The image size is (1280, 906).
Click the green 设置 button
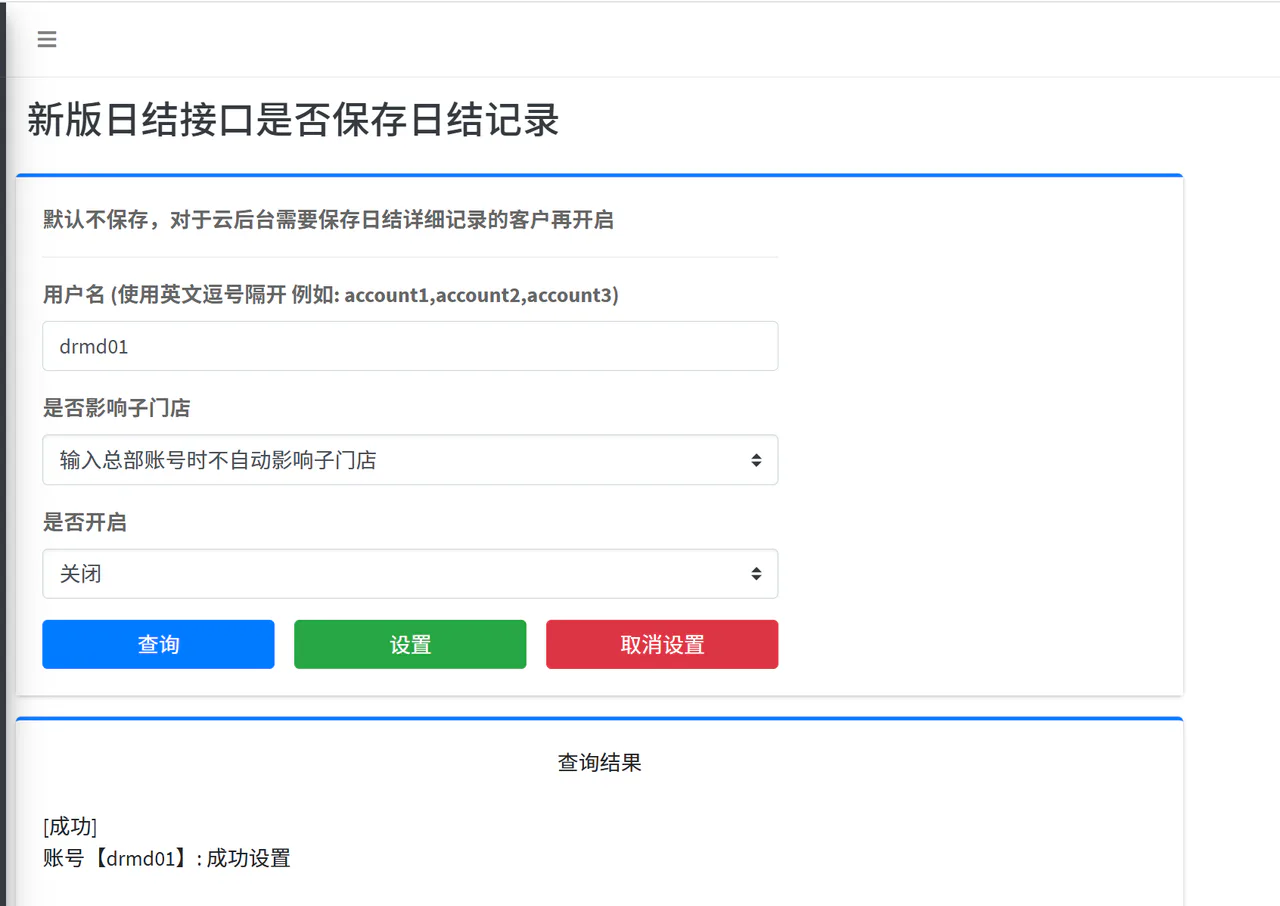pos(410,644)
